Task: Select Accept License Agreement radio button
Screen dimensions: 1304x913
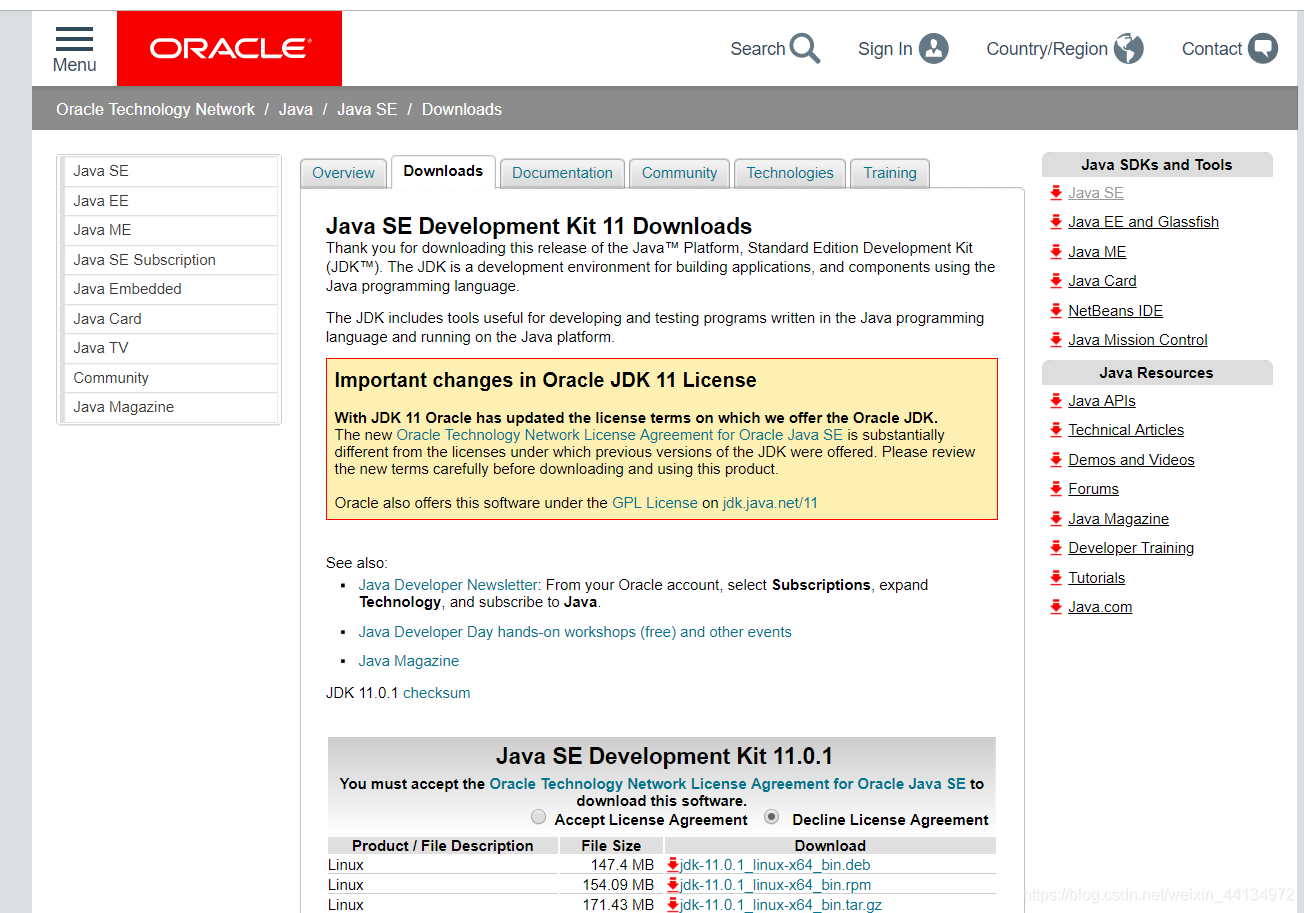Action: 539,817
